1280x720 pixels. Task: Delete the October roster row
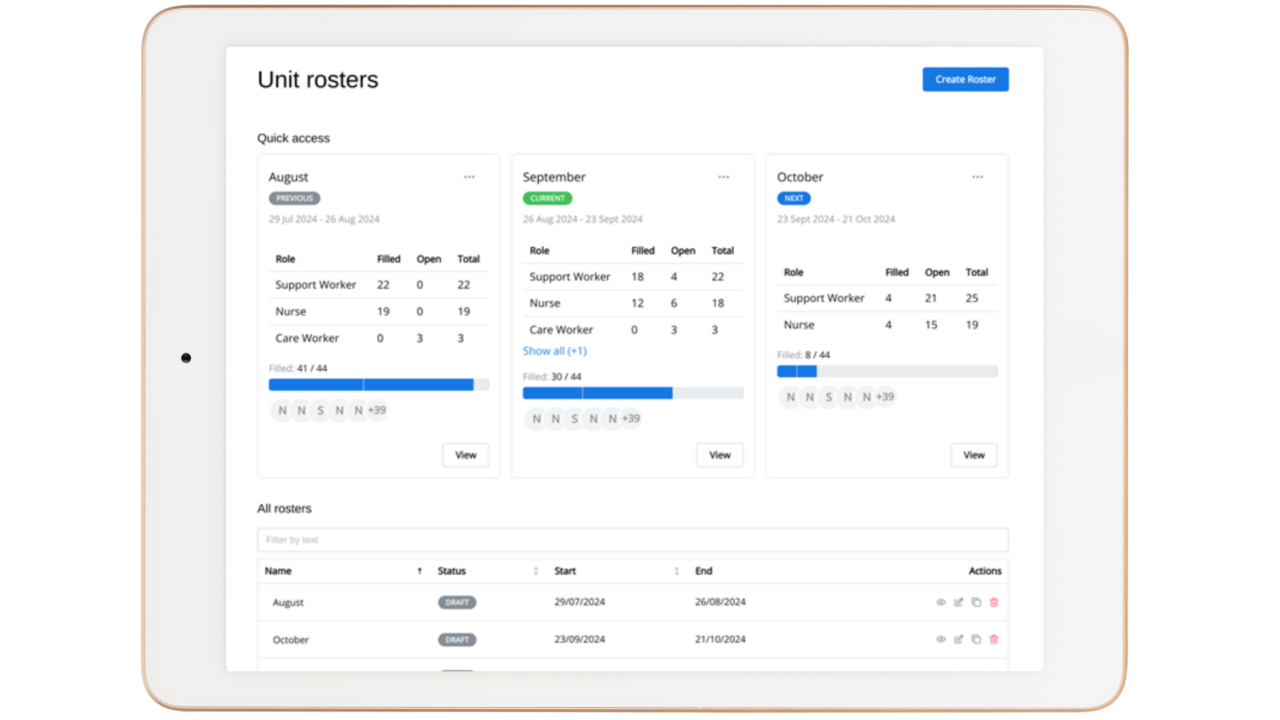tap(993, 639)
